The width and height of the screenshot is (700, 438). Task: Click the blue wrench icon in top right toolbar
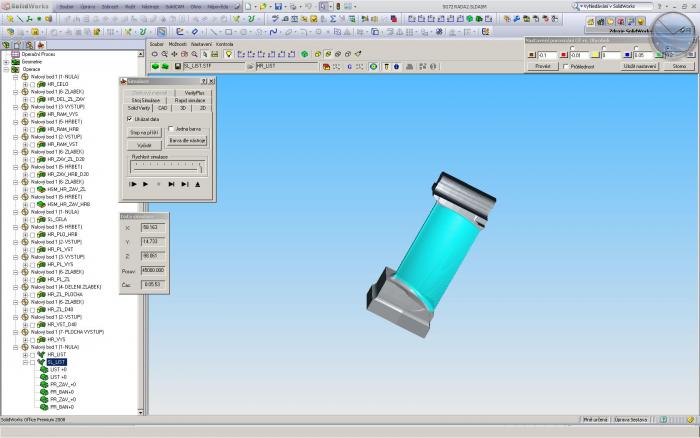(517, 19)
